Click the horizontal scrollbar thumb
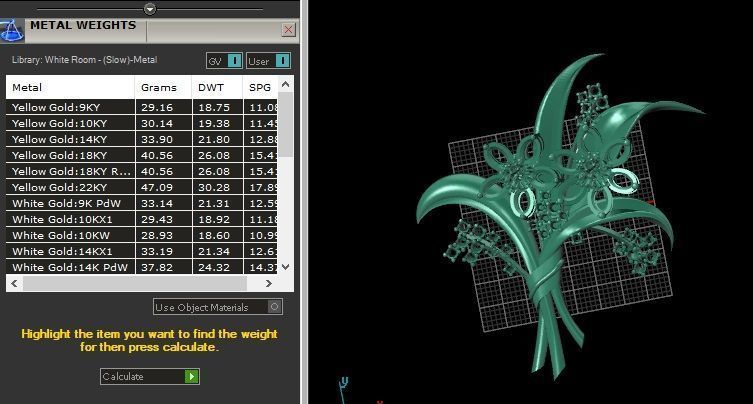 pyautogui.click(x=135, y=283)
